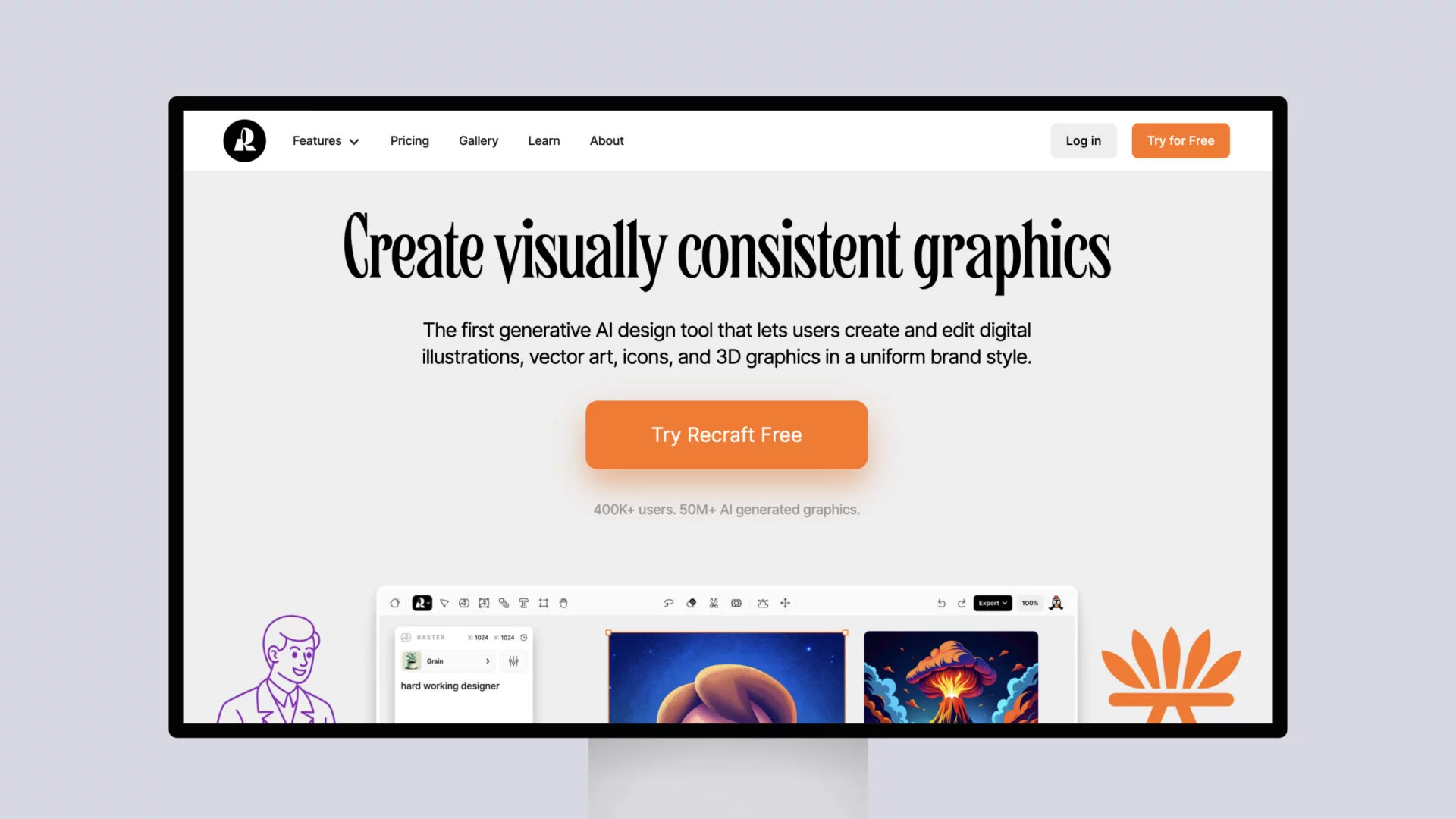Image resolution: width=1456 pixels, height=819 pixels.
Task: Expand the Features dropdown menu
Action: point(326,141)
